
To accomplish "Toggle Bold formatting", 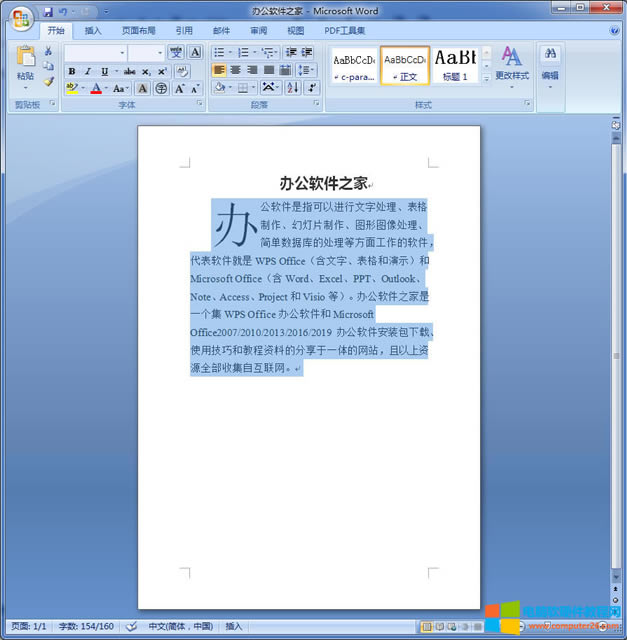I will pyautogui.click(x=72, y=71).
